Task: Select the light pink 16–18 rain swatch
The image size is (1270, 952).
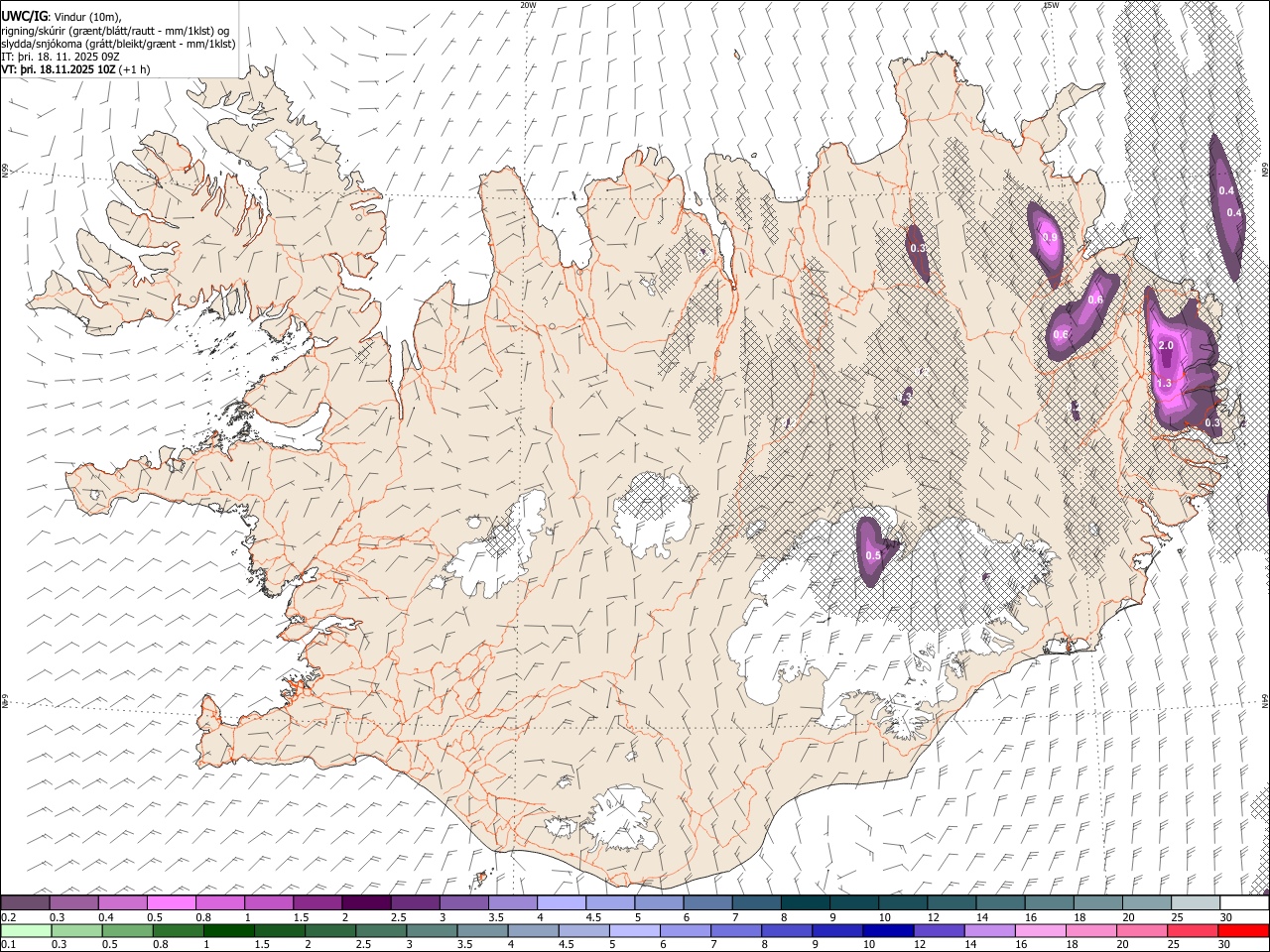Action: (x=1040, y=930)
